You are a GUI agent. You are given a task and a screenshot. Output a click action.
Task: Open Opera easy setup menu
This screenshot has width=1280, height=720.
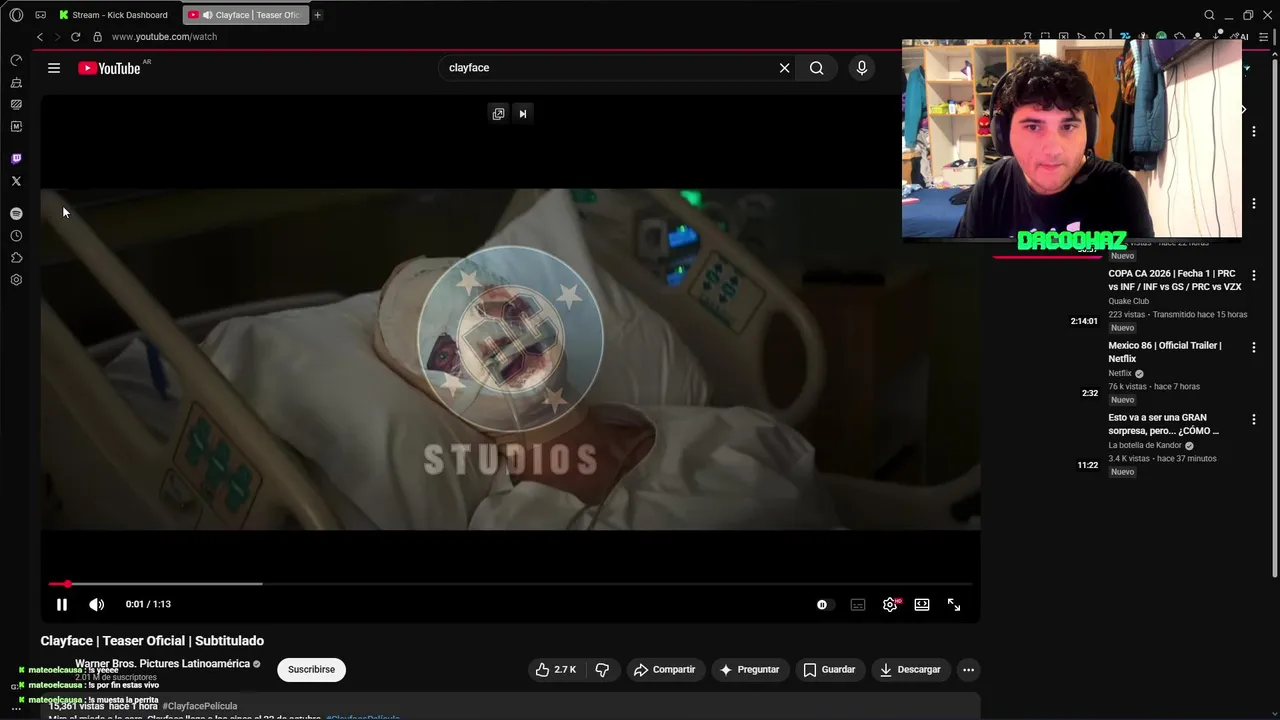click(1264, 37)
